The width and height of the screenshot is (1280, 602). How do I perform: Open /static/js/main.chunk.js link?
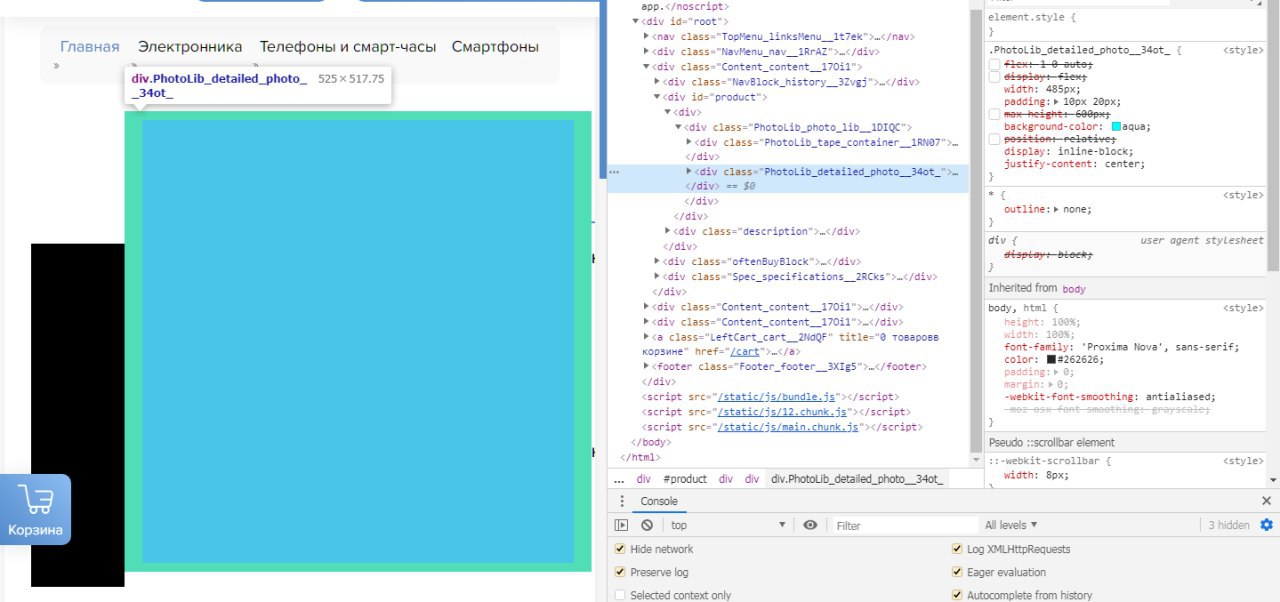[x=788, y=427]
